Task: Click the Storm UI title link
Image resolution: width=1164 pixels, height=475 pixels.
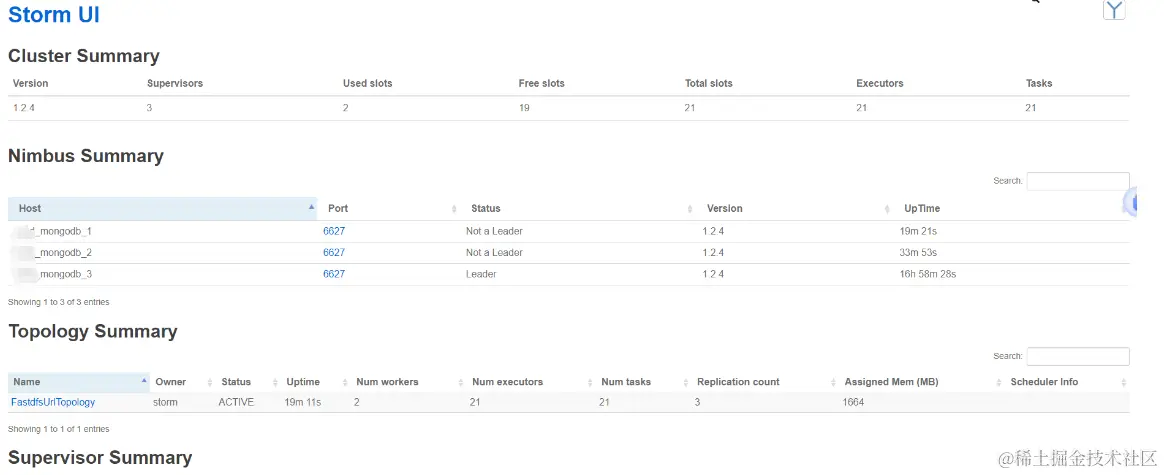Action: click(54, 15)
